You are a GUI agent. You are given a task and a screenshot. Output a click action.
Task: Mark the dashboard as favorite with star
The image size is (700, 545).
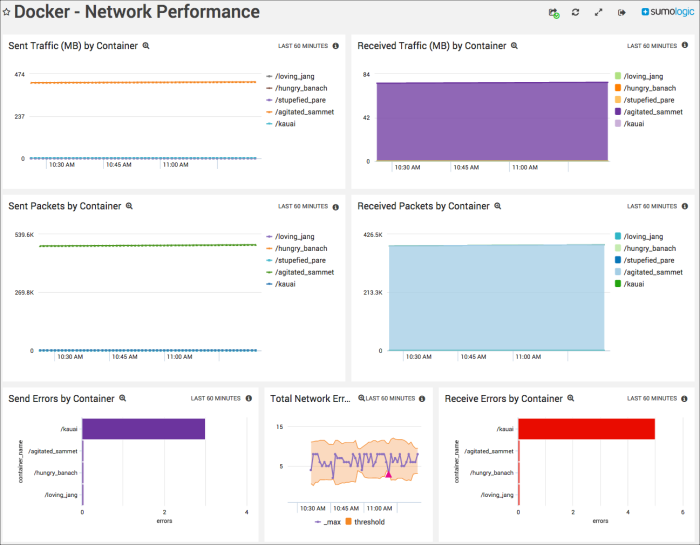coord(7,13)
